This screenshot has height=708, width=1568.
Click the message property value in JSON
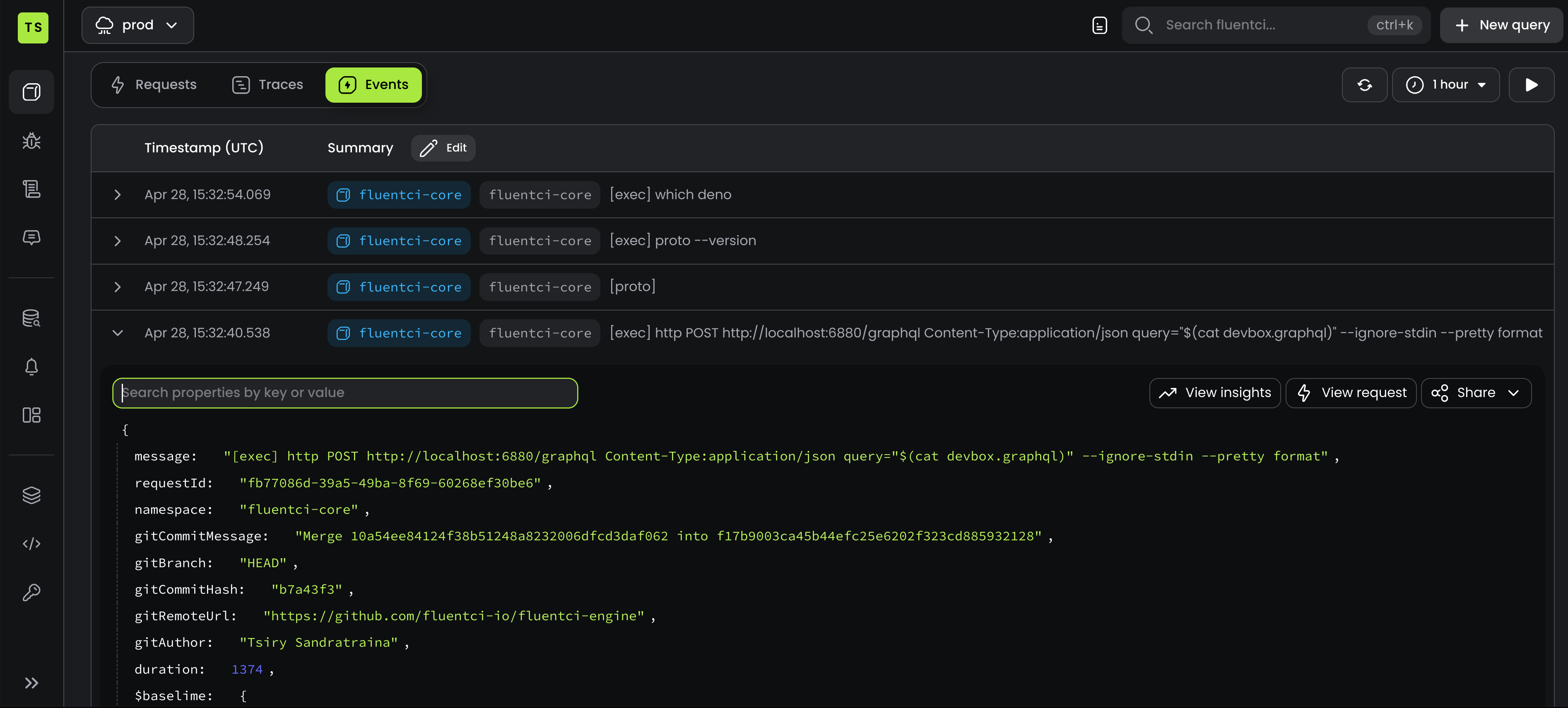(776, 456)
